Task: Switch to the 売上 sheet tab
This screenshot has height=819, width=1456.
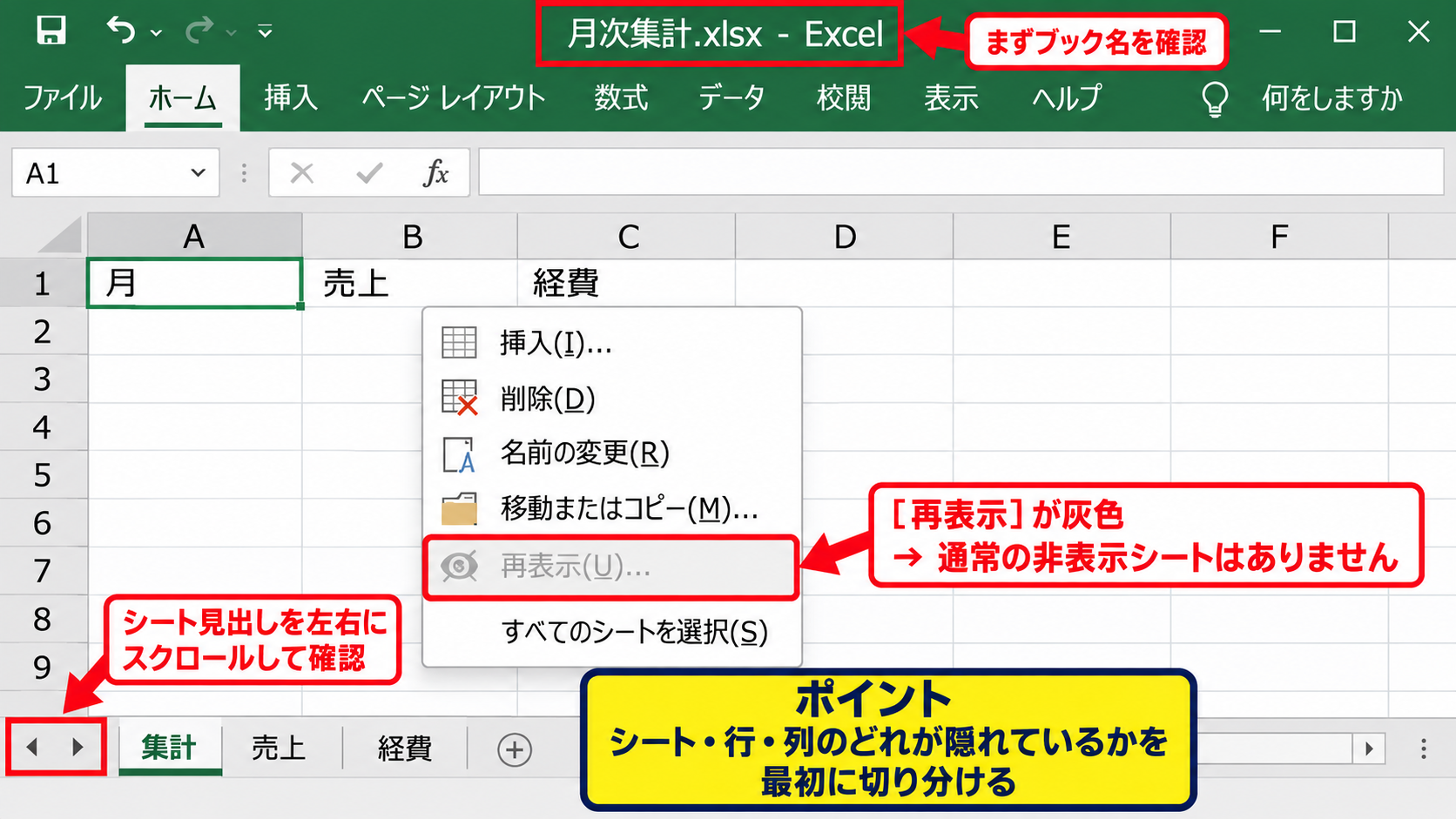Action: (x=279, y=749)
